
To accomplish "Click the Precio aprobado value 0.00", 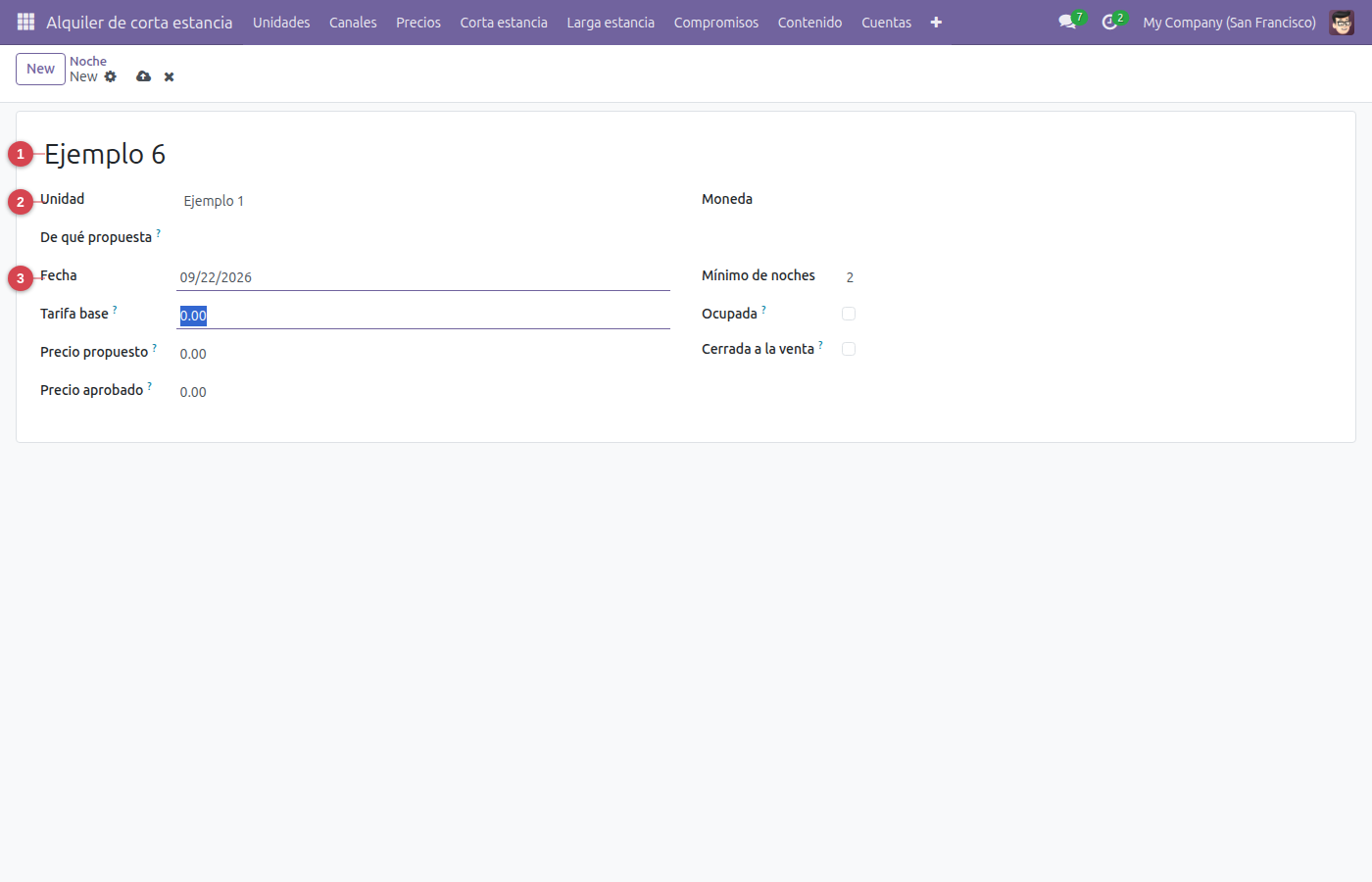I will pos(193,392).
